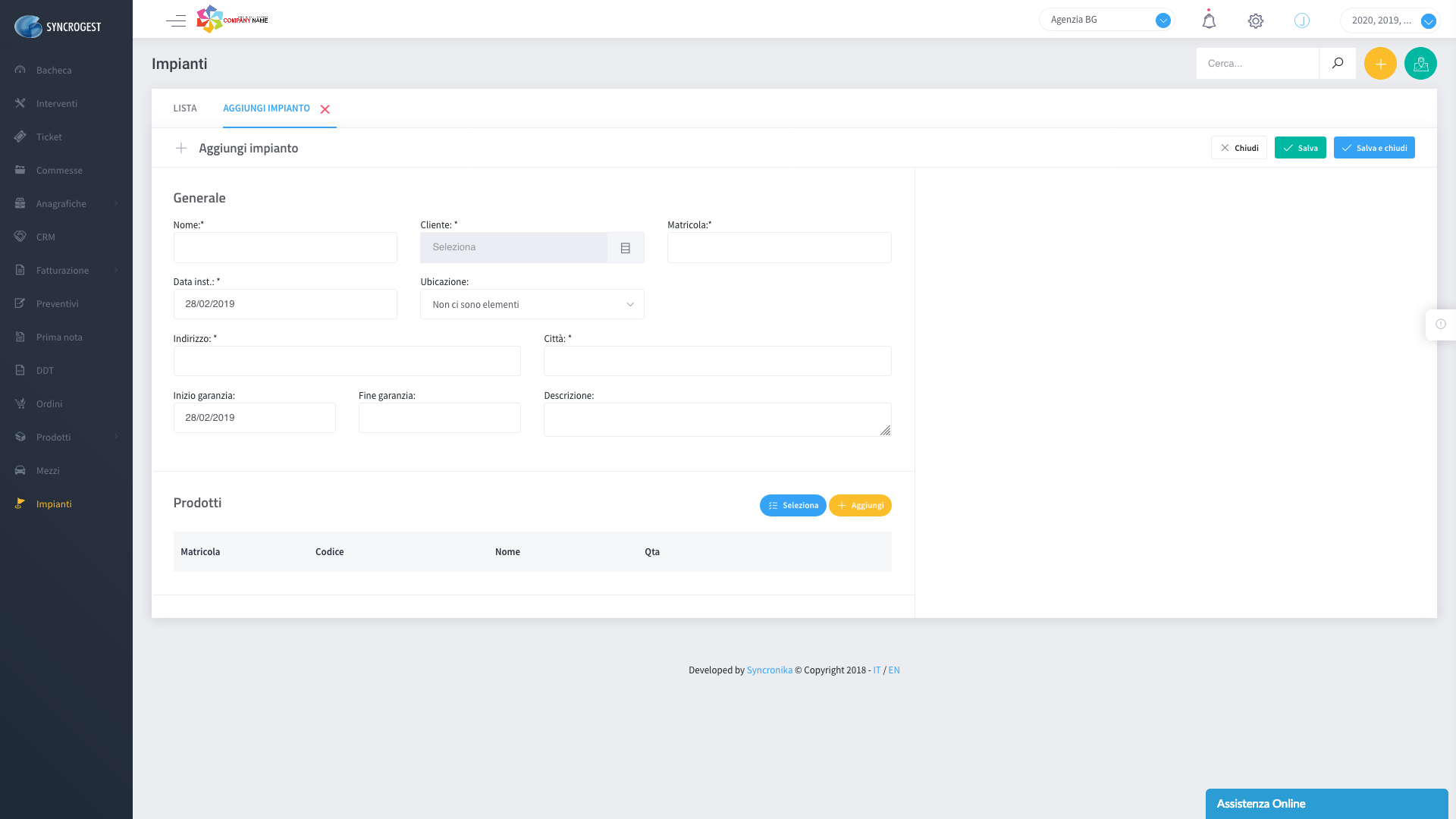Open Preventivi menu item
Viewport: 1456px width, 819px height.
pos(58,304)
